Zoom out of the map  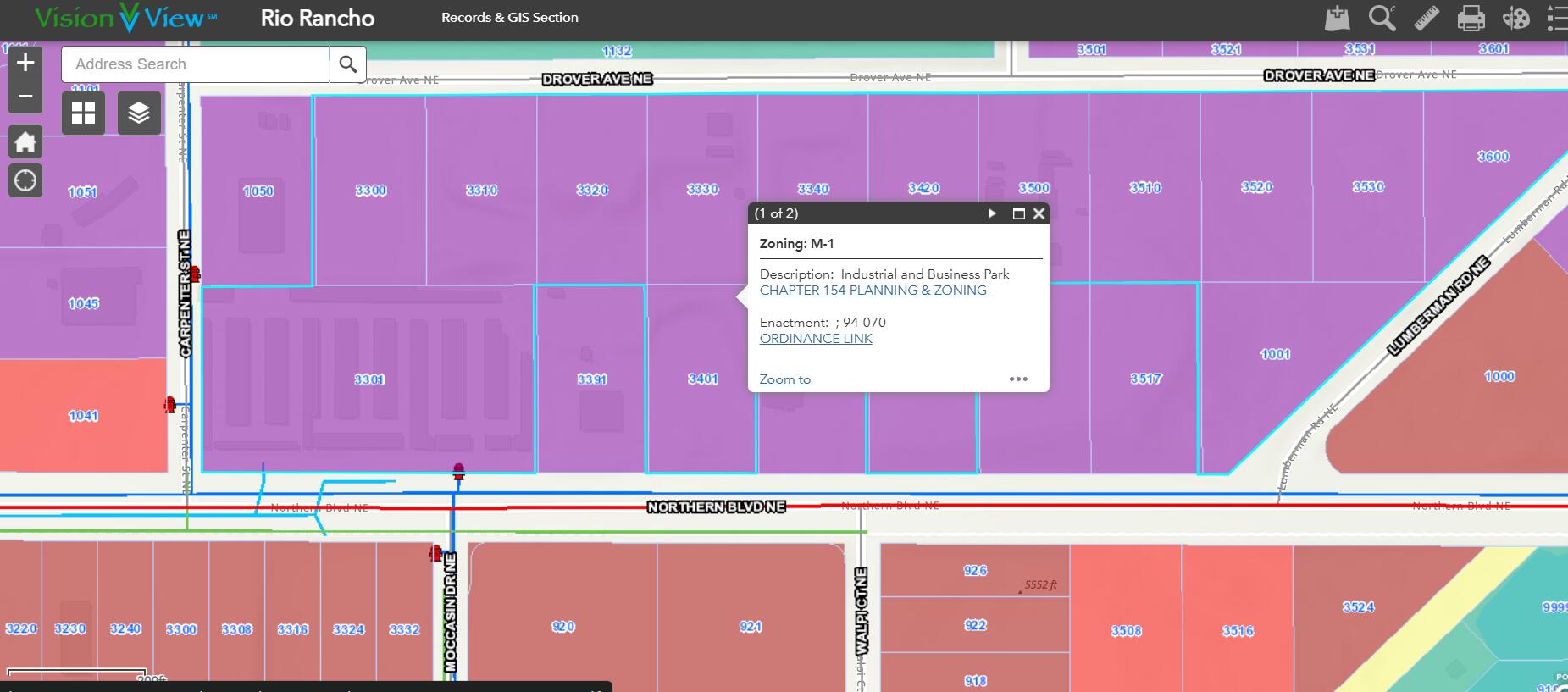tap(25, 97)
